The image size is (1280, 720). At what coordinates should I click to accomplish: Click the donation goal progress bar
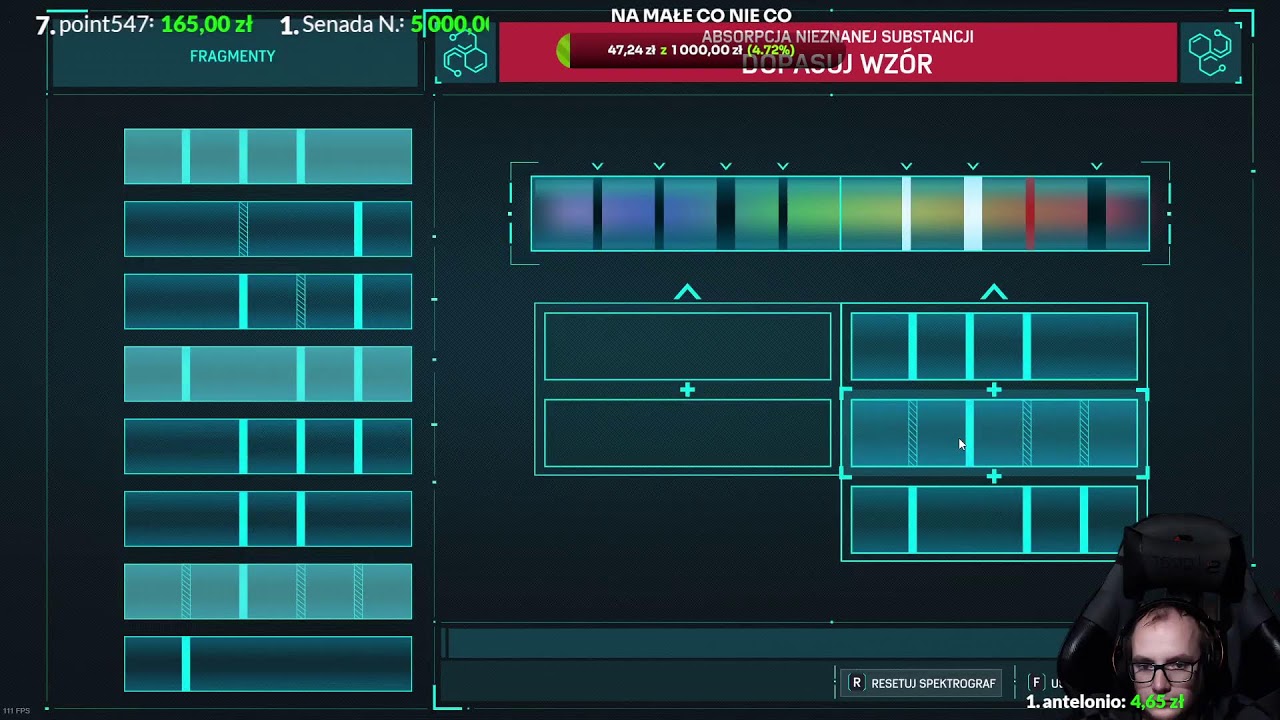[x=700, y=50]
